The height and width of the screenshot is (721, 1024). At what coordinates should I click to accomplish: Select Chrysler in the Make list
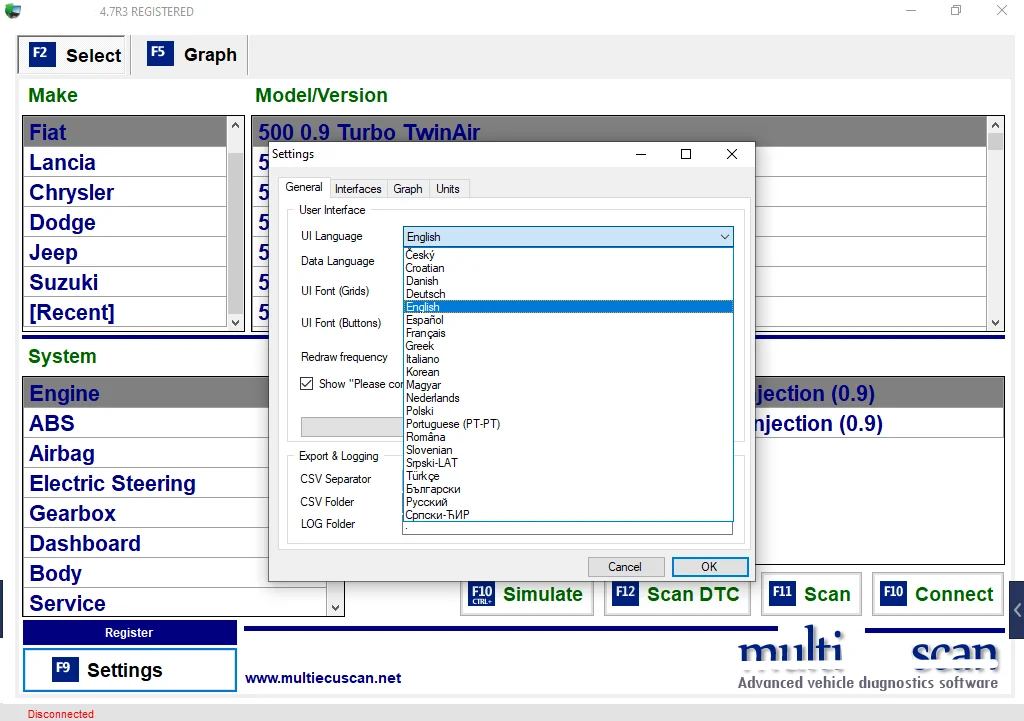tap(125, 192)
